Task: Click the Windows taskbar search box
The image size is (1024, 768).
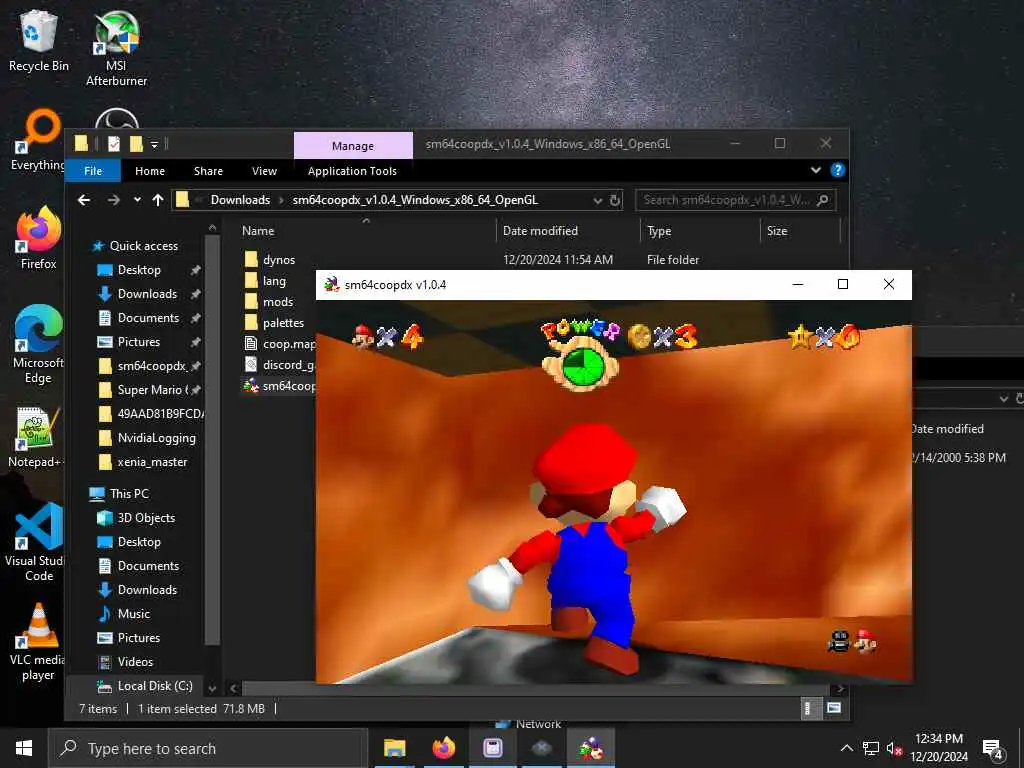Action: coord(209,748)
